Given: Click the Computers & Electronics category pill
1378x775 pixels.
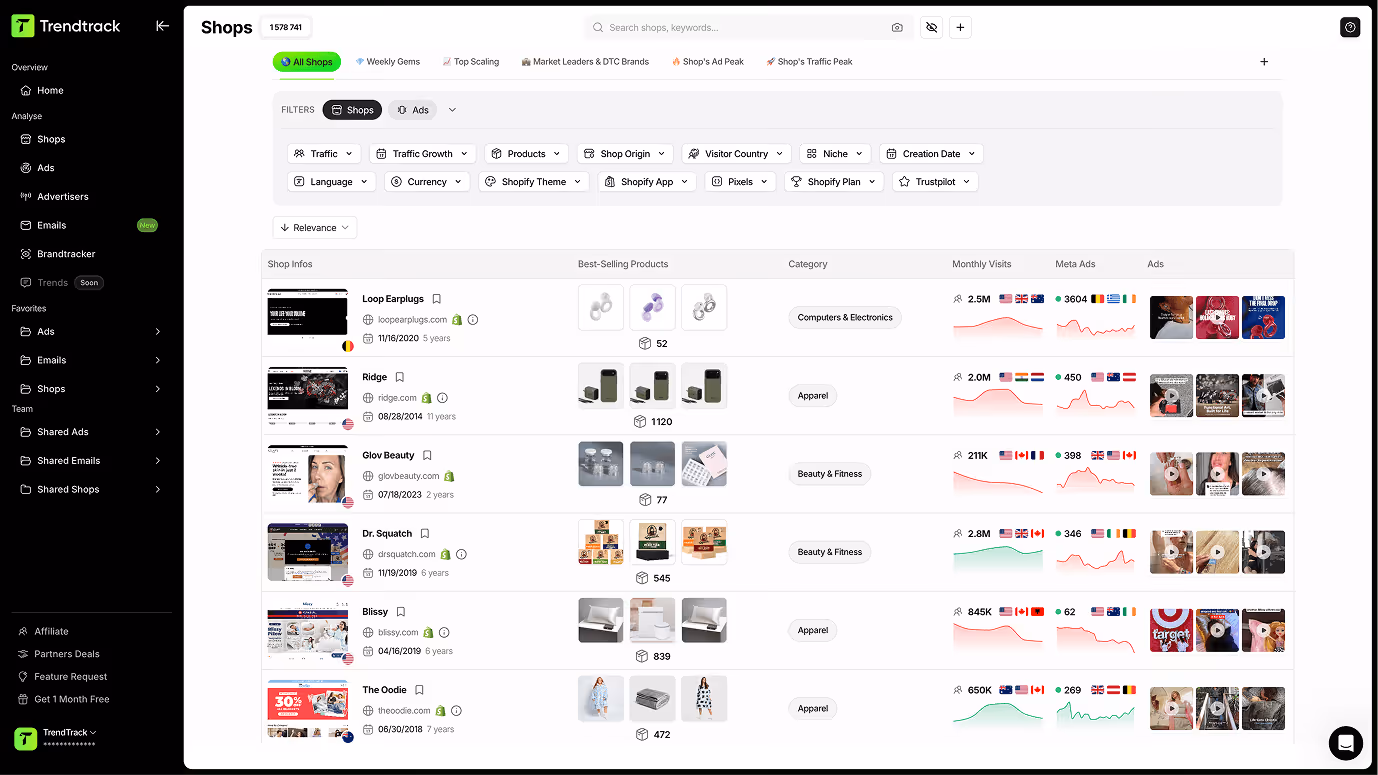Looking at the screenshot, I should 845,318.
